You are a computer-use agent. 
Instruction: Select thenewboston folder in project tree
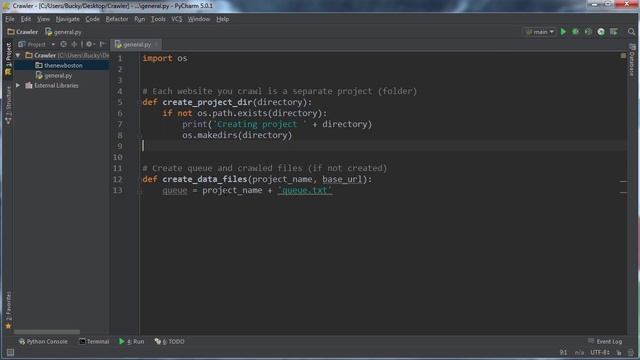pos(63,65)
